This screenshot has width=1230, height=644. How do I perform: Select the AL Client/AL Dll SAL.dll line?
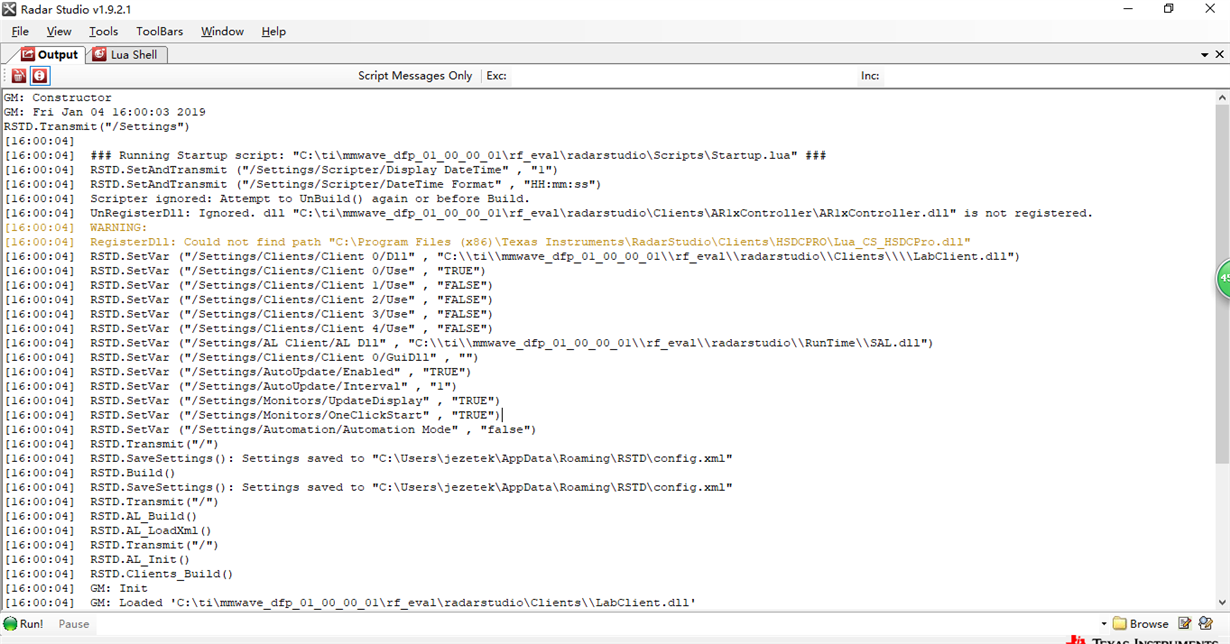point(468,344)
